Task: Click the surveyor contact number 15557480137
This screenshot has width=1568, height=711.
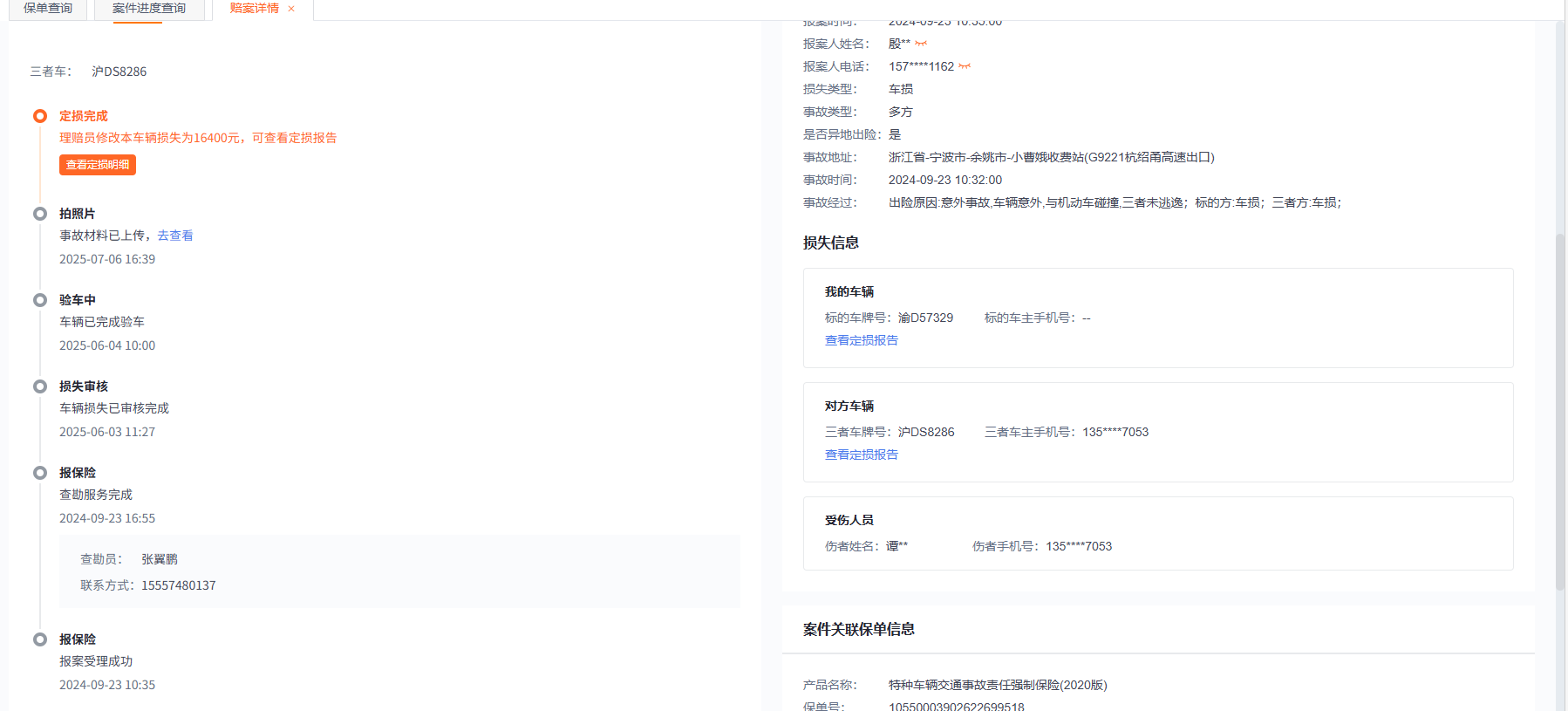Action: (179, 585)
